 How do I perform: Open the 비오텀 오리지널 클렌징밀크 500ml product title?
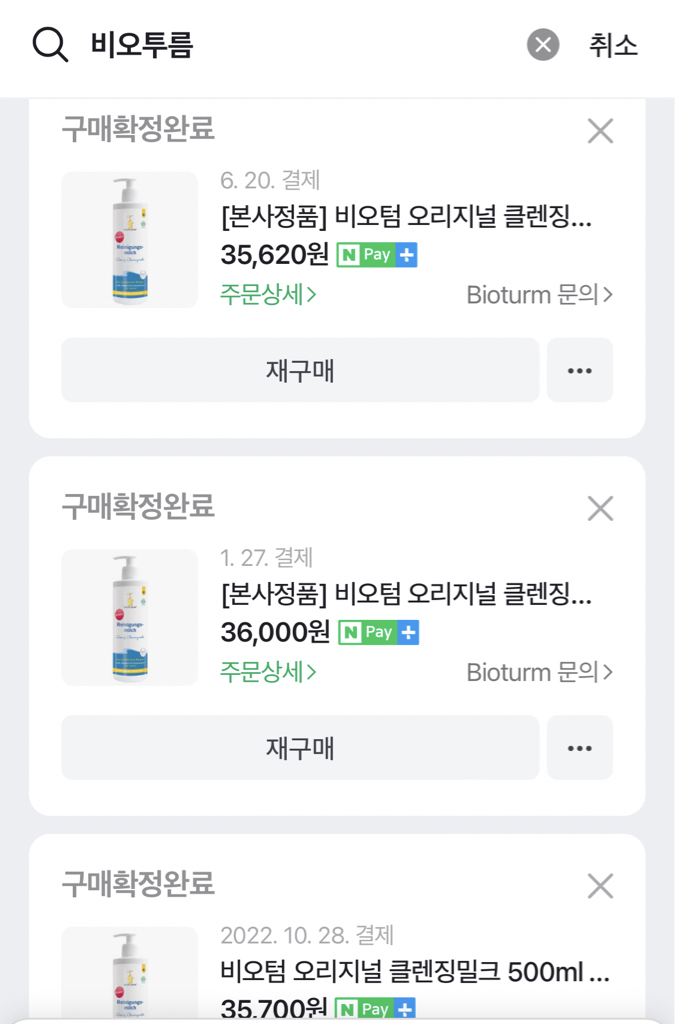point(414,971)
